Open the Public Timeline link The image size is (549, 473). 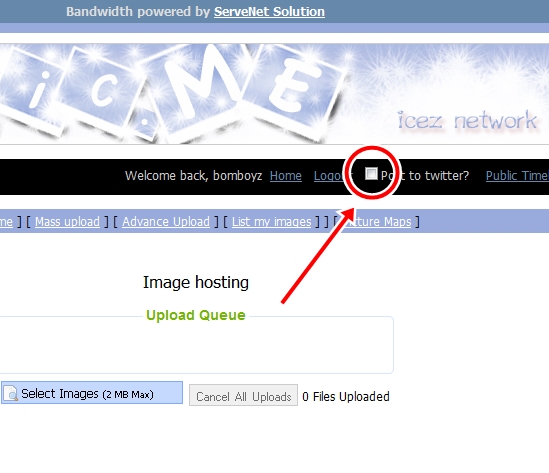(517, 175)
